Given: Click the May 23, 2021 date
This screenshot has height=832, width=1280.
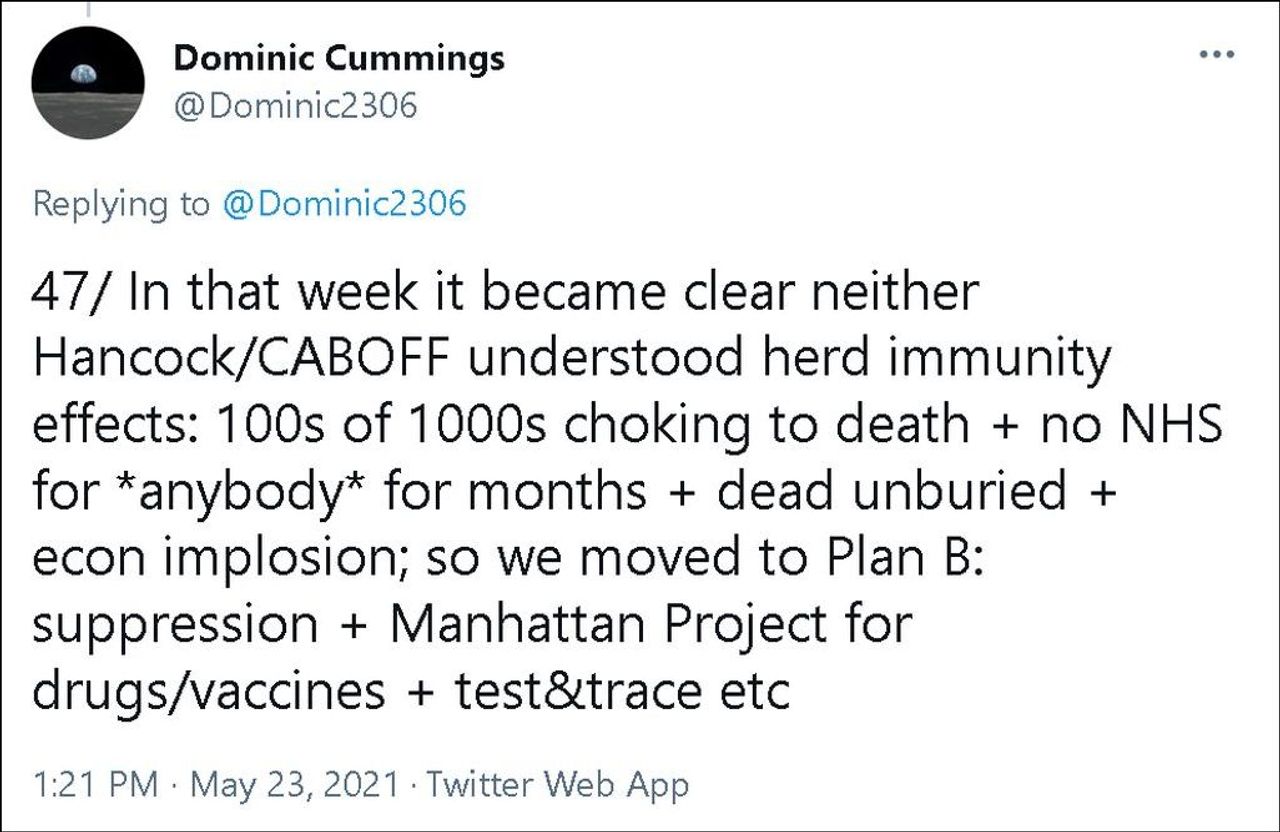Looking at the screenshot, I should click(x=295, y=785).
